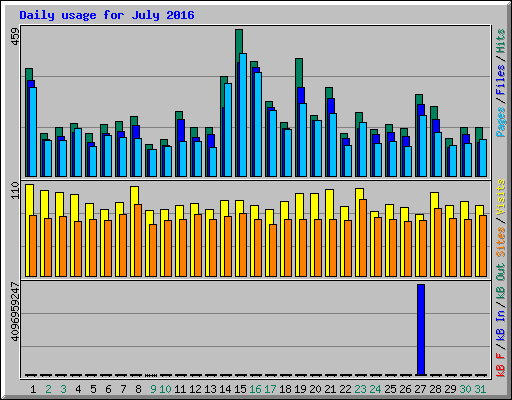Click the day 25 axis label
Screen dimensions: 512x400
pyautogui.click(x=390, y=389)
